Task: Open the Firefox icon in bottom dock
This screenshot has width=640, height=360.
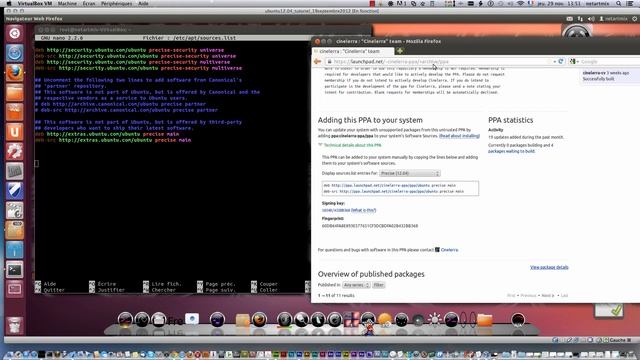Action: pyautogui.click(x=259, y=320)
